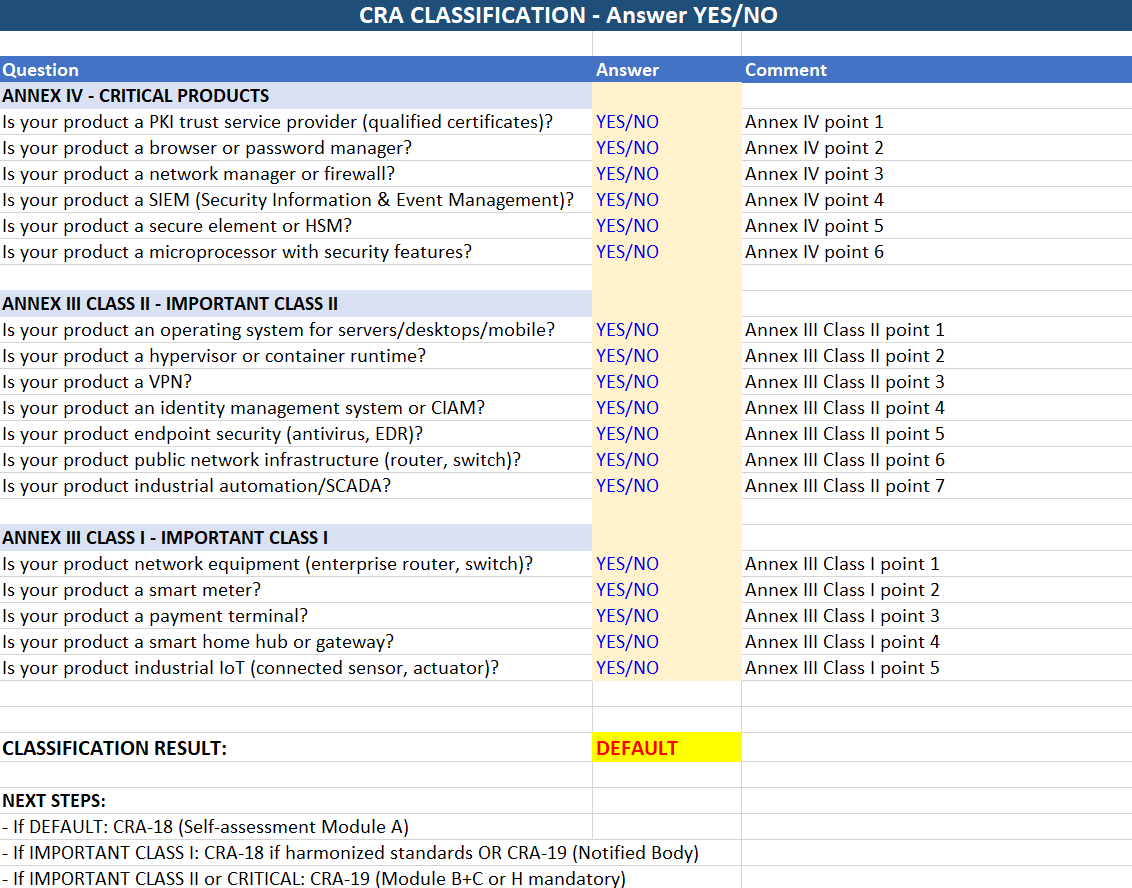Click YES/NO answer for industrial IoT question
Screen dimensions: 1132x888
(x=627, y=668)
